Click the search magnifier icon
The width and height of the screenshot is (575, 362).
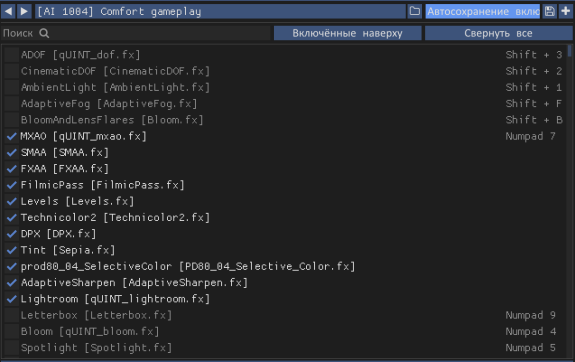click(44, 33)
